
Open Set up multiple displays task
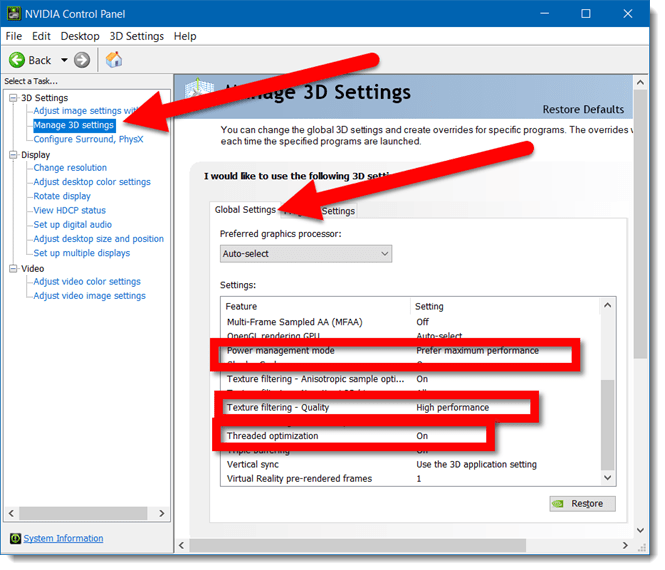point(82,253)
